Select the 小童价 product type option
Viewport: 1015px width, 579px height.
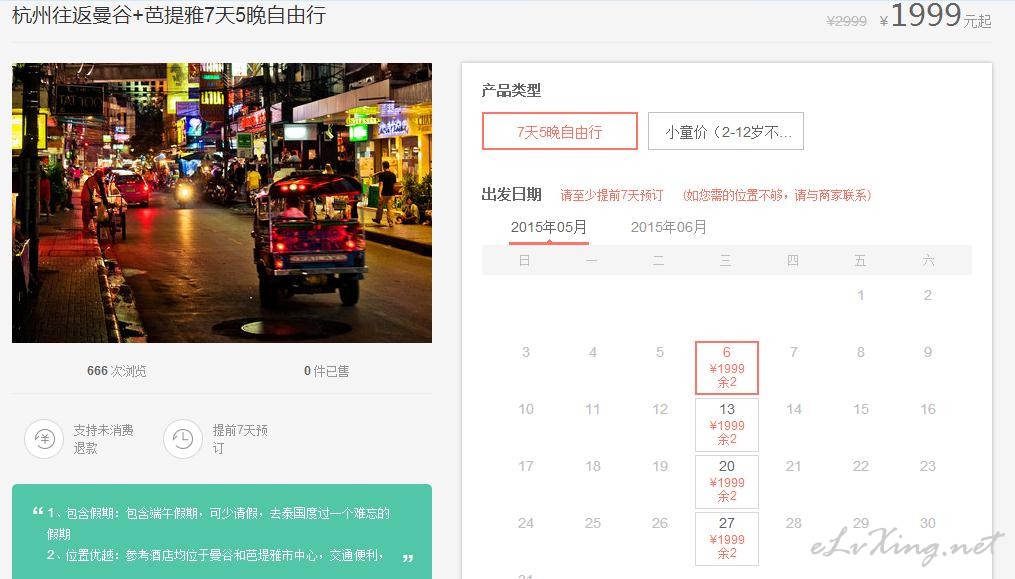tap(726, 131)
